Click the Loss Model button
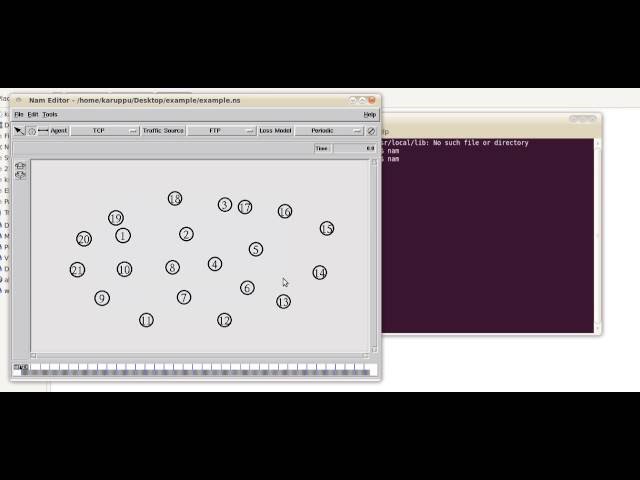Screen dimensions: 640x480 click(x=276, y=131)
